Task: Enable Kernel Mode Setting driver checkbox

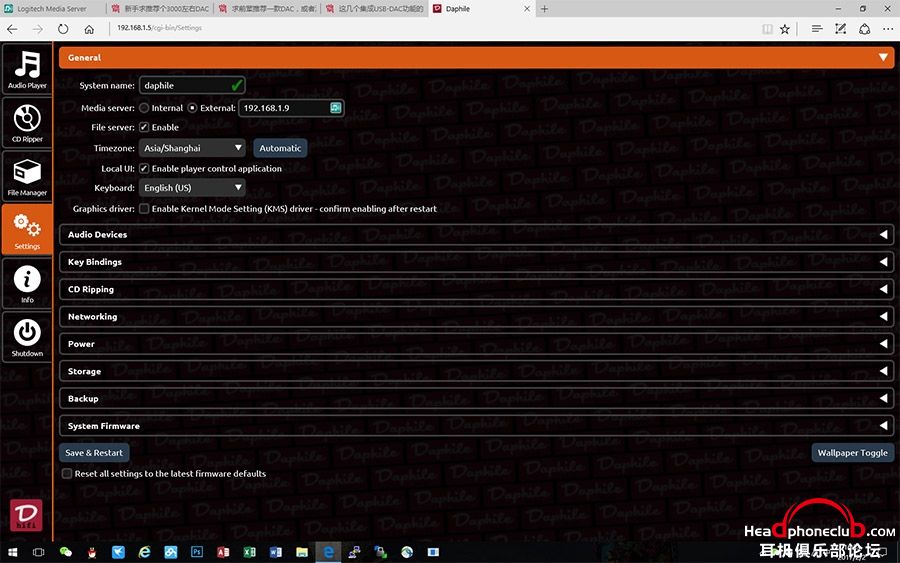Action: pos(144,209)
